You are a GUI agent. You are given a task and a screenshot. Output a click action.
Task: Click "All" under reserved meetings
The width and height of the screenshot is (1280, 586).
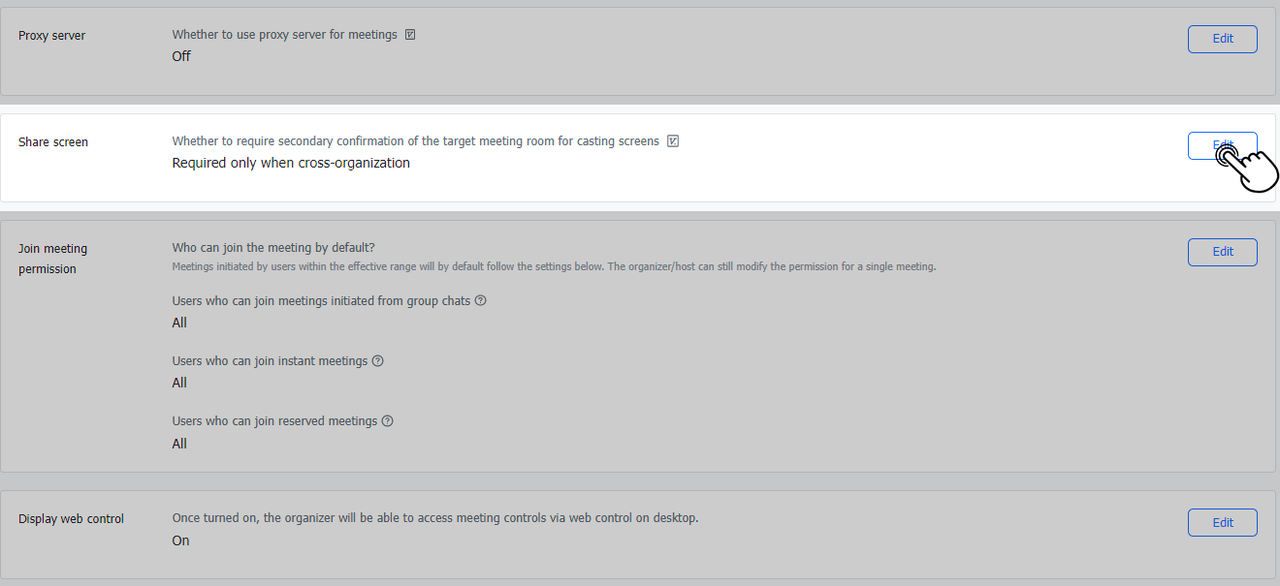[x=179, y=444]
